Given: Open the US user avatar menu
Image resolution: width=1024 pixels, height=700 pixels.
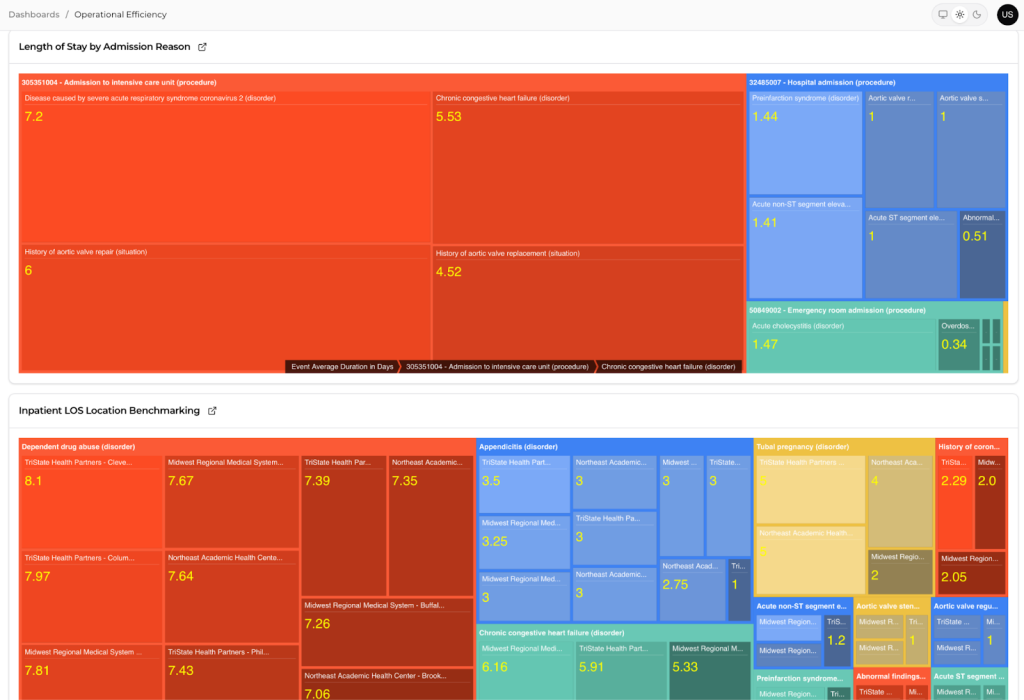Looking at the screenshot, I should coord(1006,15).
